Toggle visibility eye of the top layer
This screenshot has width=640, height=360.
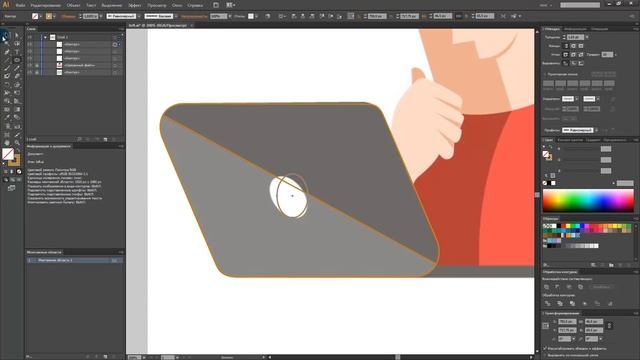coord(30,37)
